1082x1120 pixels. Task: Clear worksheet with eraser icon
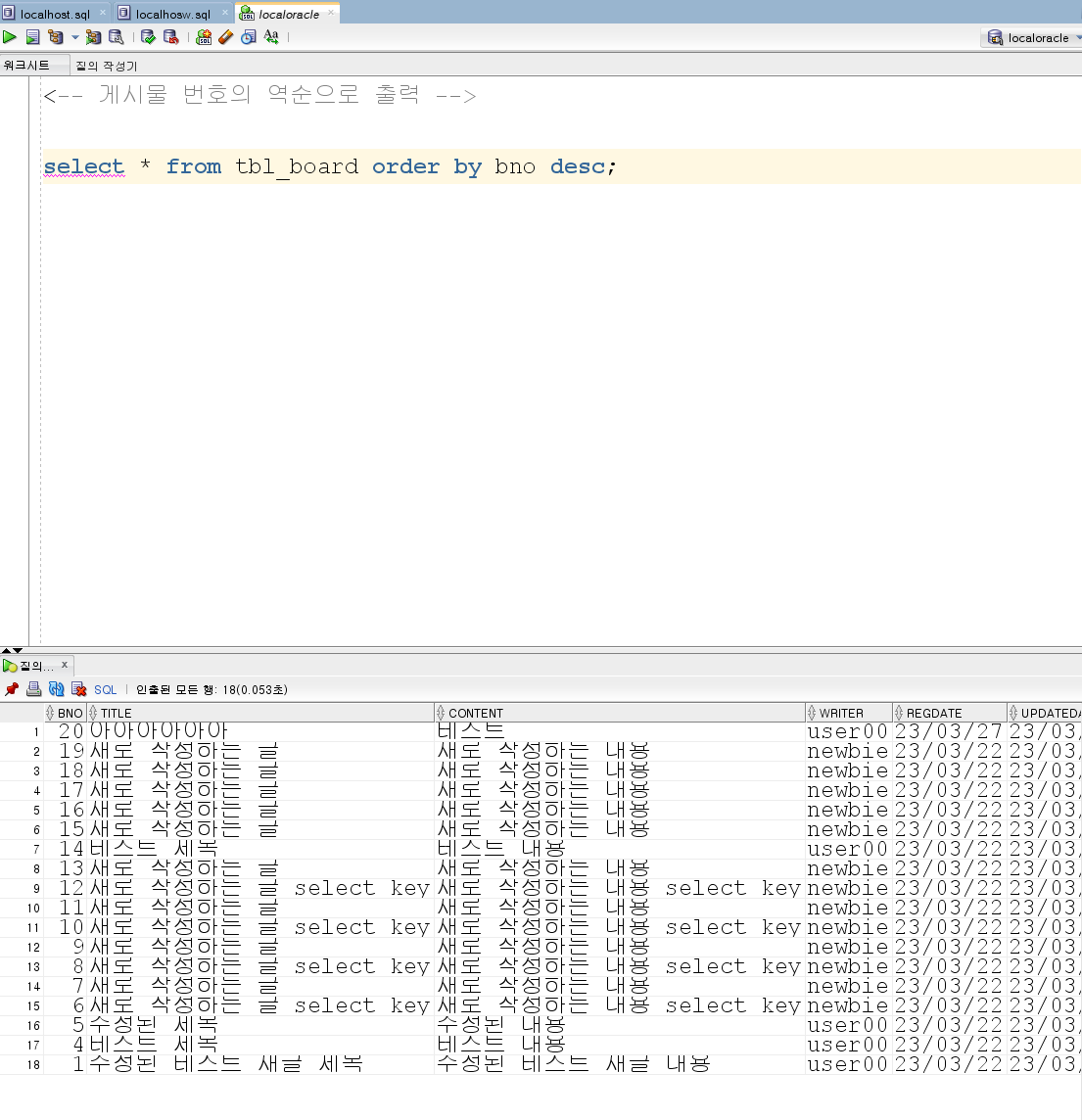pyautogui.click(x=225, y=37)
